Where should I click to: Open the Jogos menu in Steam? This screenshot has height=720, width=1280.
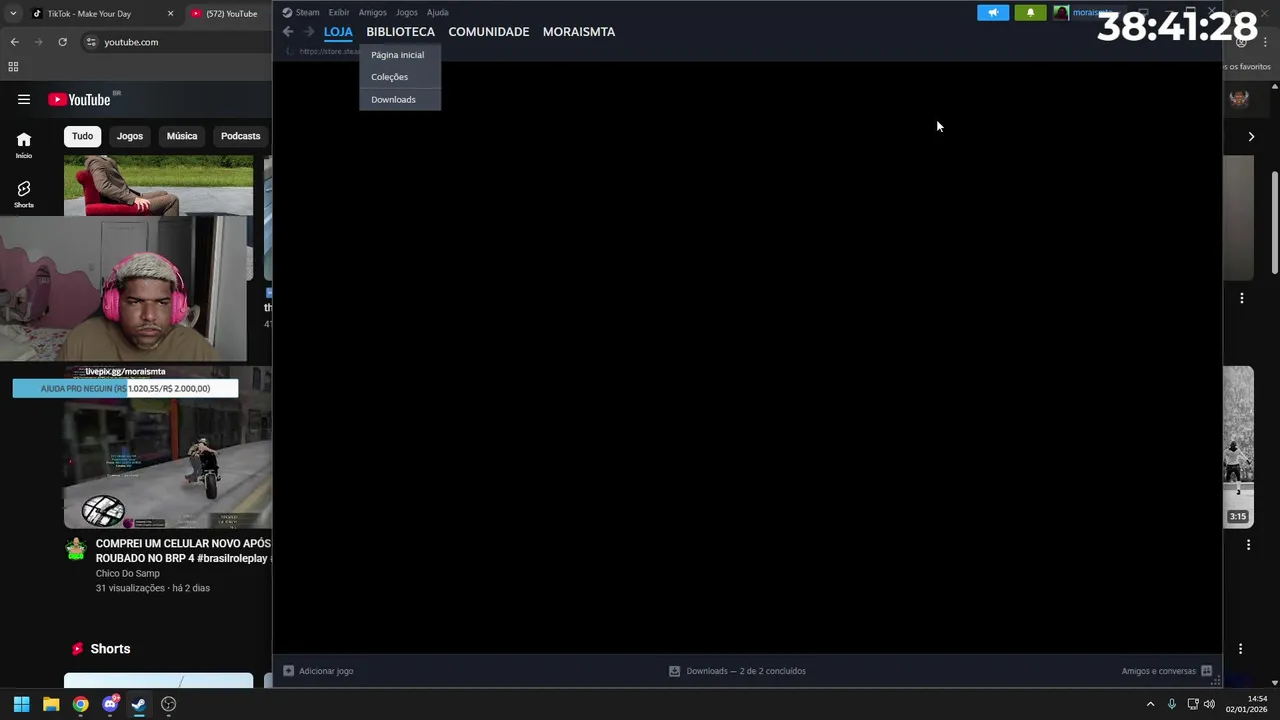(x=406, y=12)
